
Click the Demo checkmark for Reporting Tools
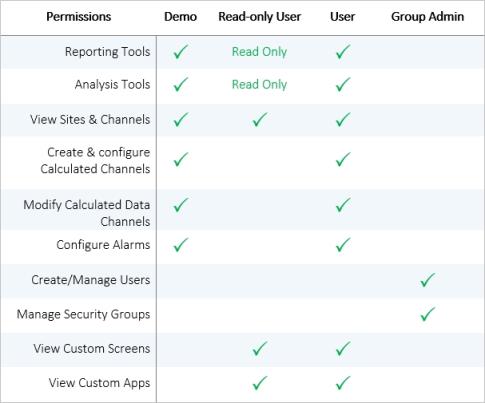[181, 52]
